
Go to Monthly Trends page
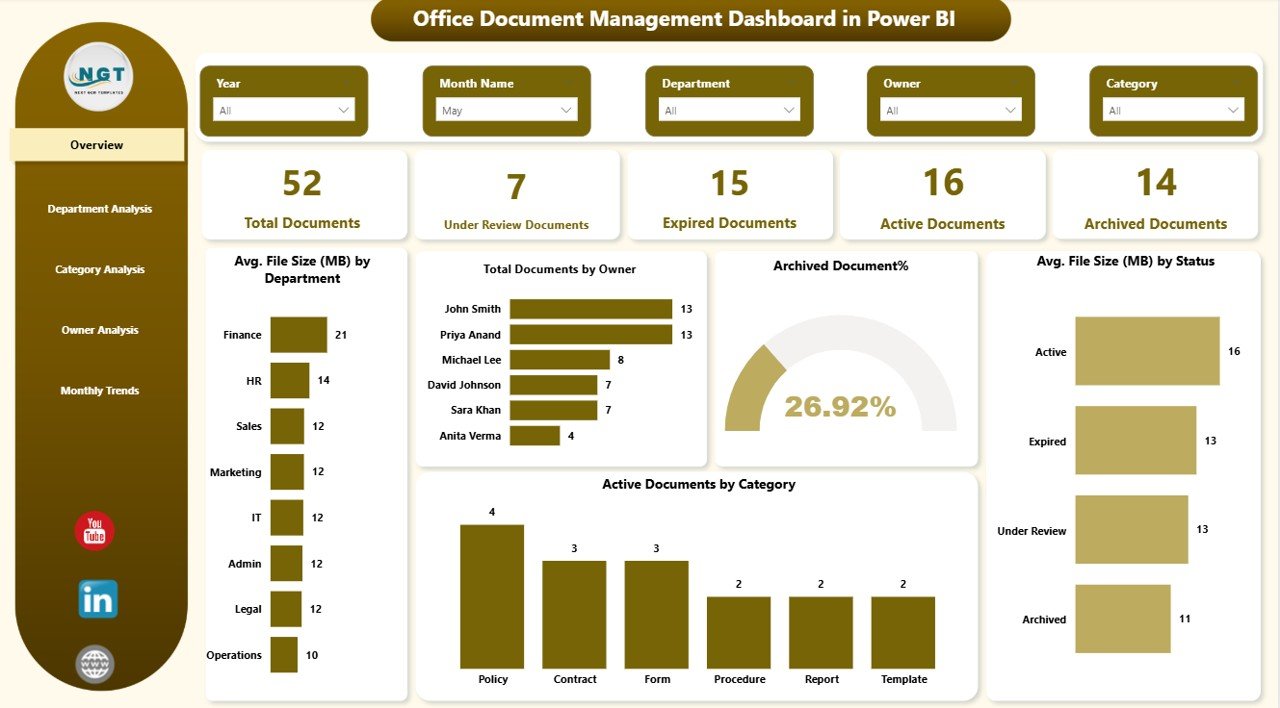coord(100,390)
